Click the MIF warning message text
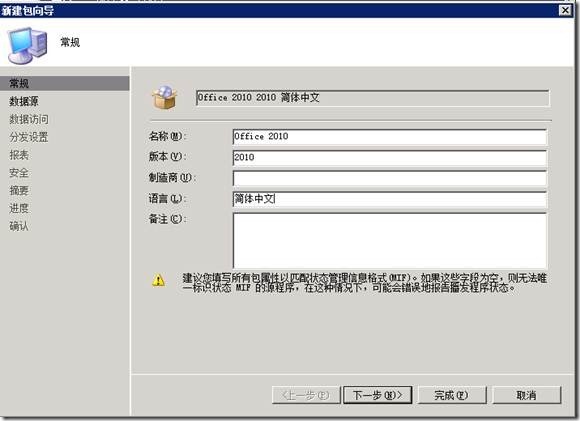 pos(364,283)
